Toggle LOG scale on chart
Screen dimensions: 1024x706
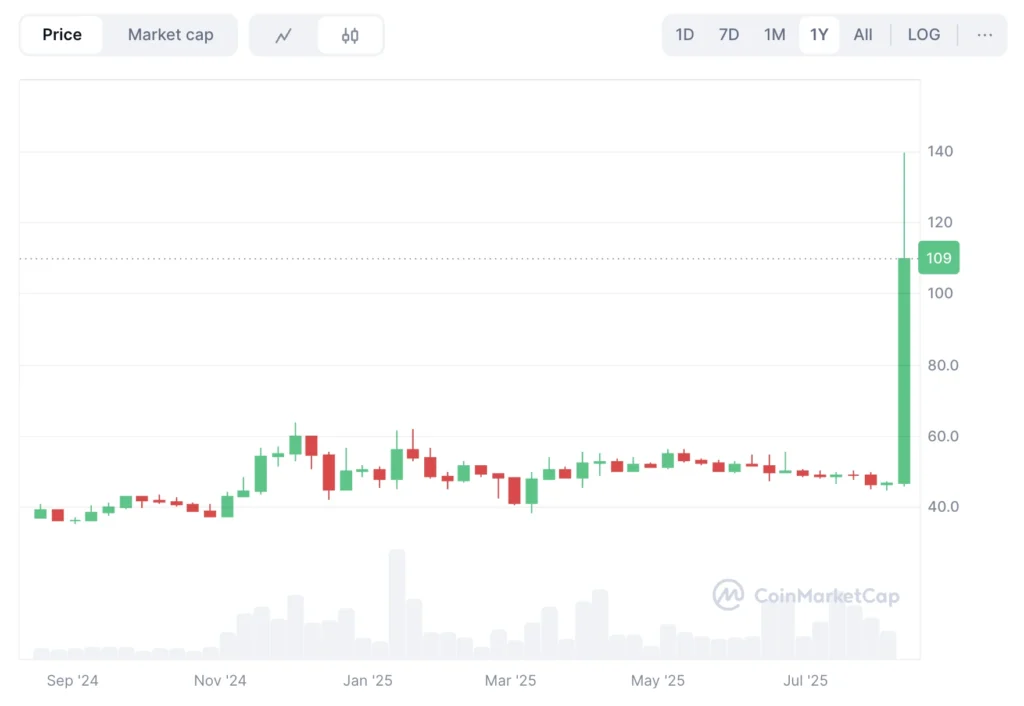(x=923, y=35)
